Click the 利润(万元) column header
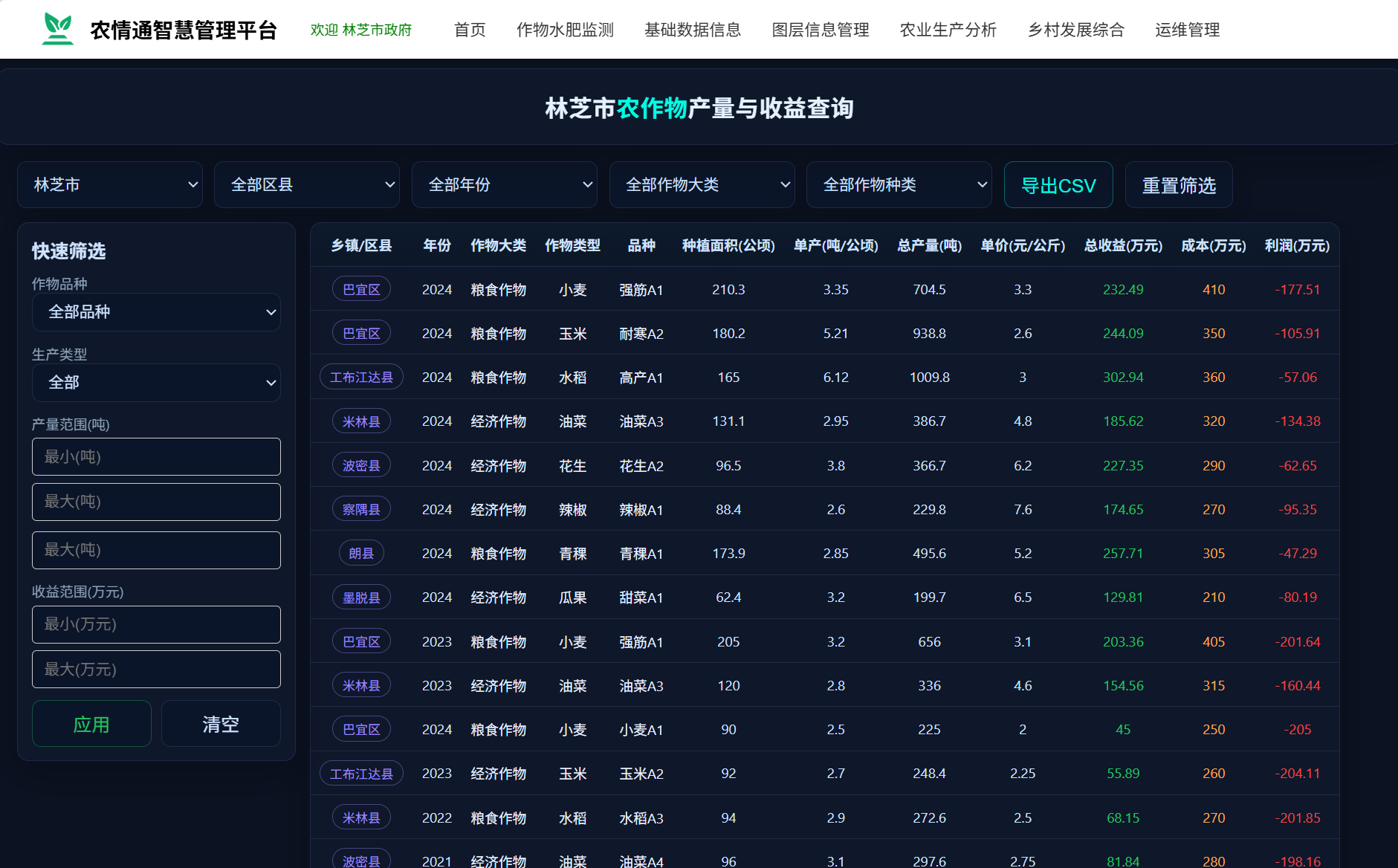The width and height of the screenshot is (1398, 868). coord(1298,245)
